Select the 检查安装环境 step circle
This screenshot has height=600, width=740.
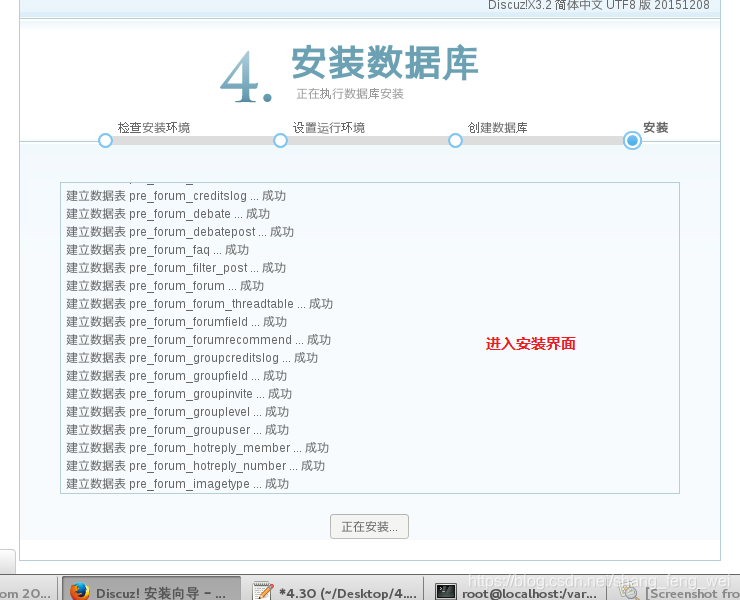tap(105, 140)
